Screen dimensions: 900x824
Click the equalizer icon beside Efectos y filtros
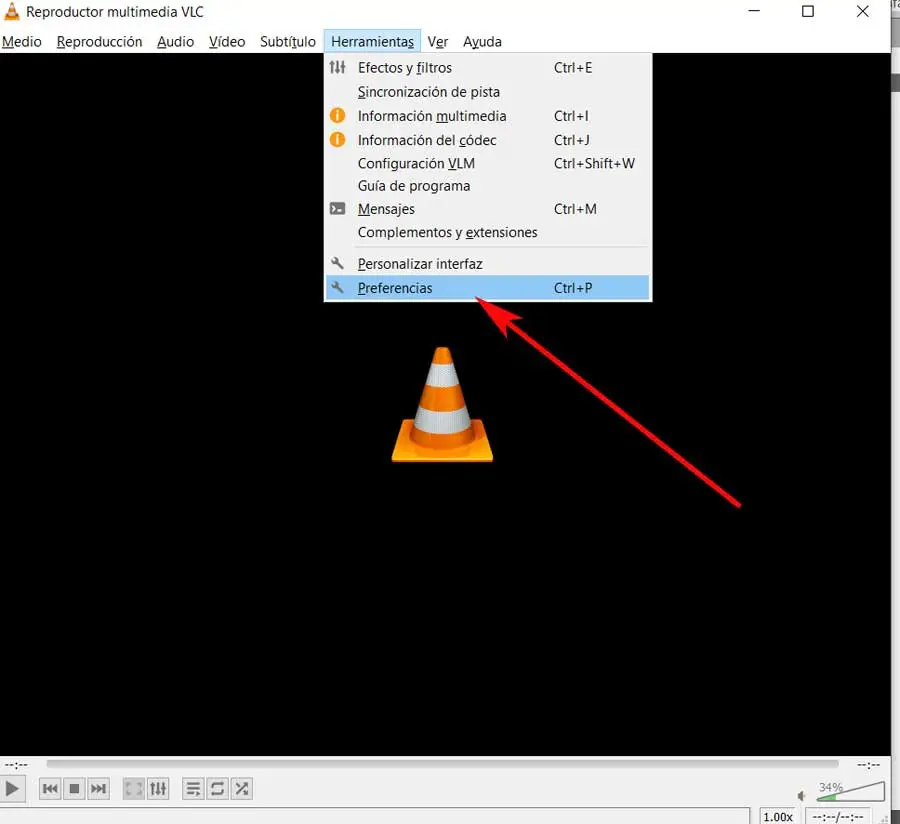point(338,68)
